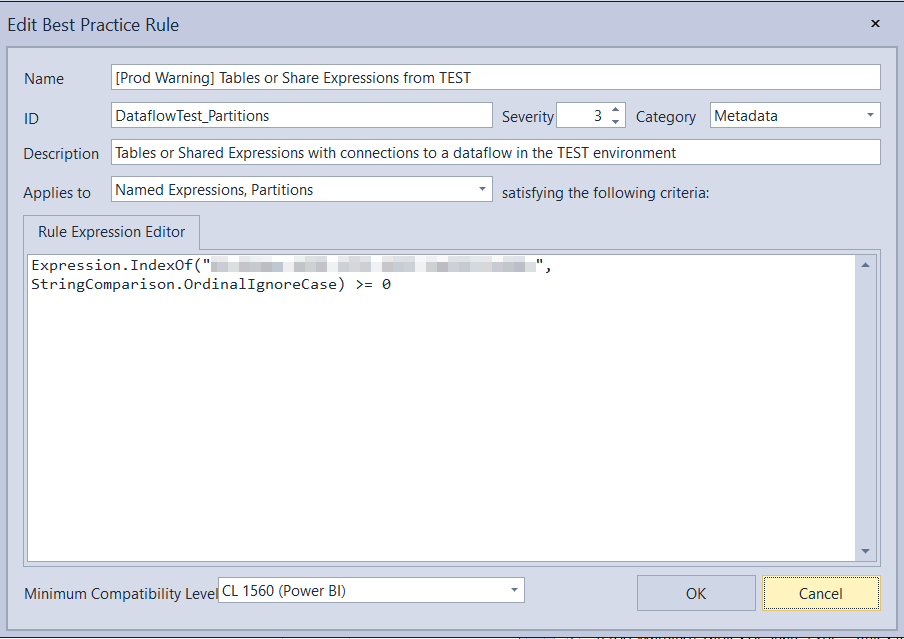Open the CL 1560 (Power BI) compatibility selector
This screenshot has width=904, height=639.
point(370,590)
